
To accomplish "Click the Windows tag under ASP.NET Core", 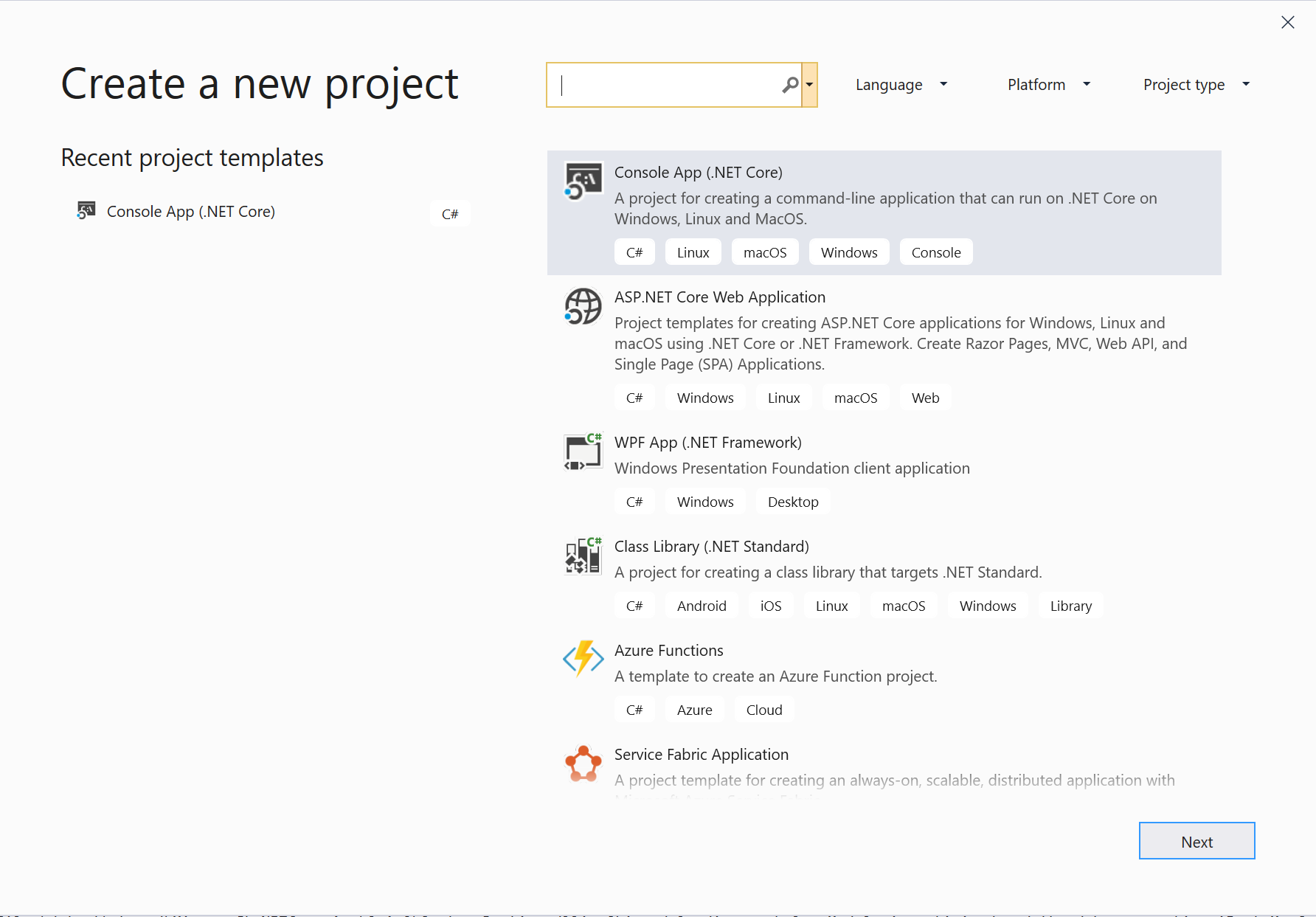I will coord(705,398).
